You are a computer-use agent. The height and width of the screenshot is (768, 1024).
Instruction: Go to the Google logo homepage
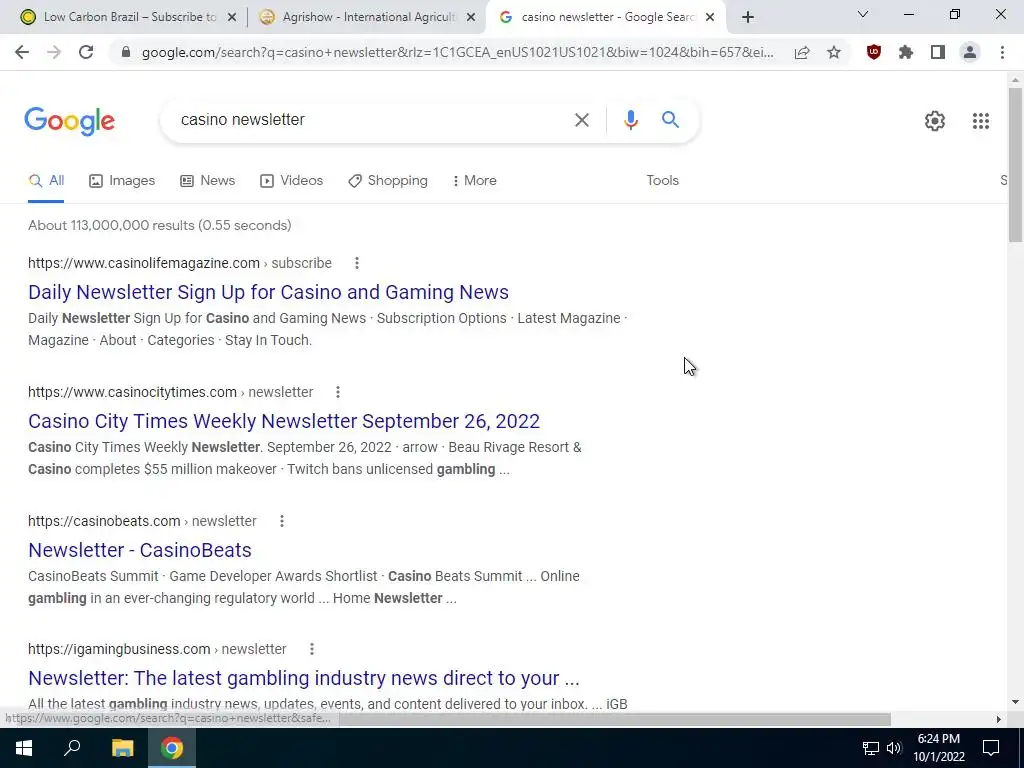click(x=69, y=121)
